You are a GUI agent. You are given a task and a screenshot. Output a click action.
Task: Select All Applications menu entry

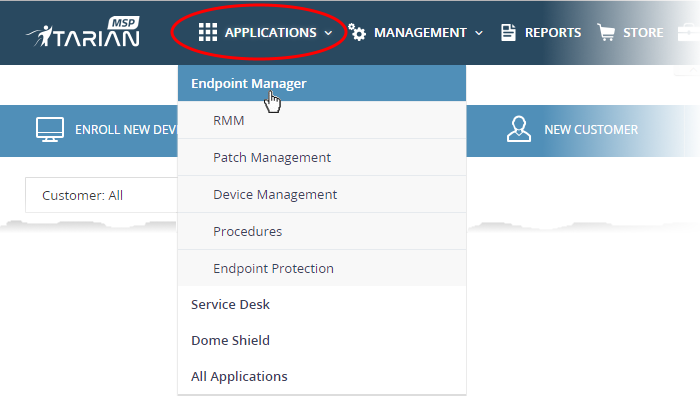pos(322,377)
